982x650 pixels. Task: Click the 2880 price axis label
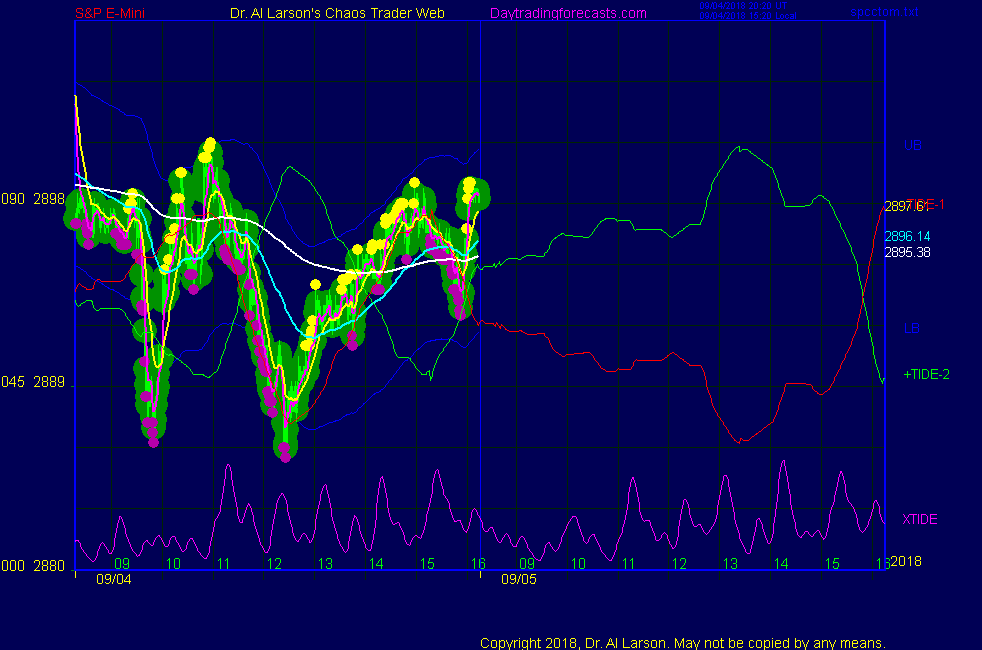pyautogui.click(x=49, y=565)
